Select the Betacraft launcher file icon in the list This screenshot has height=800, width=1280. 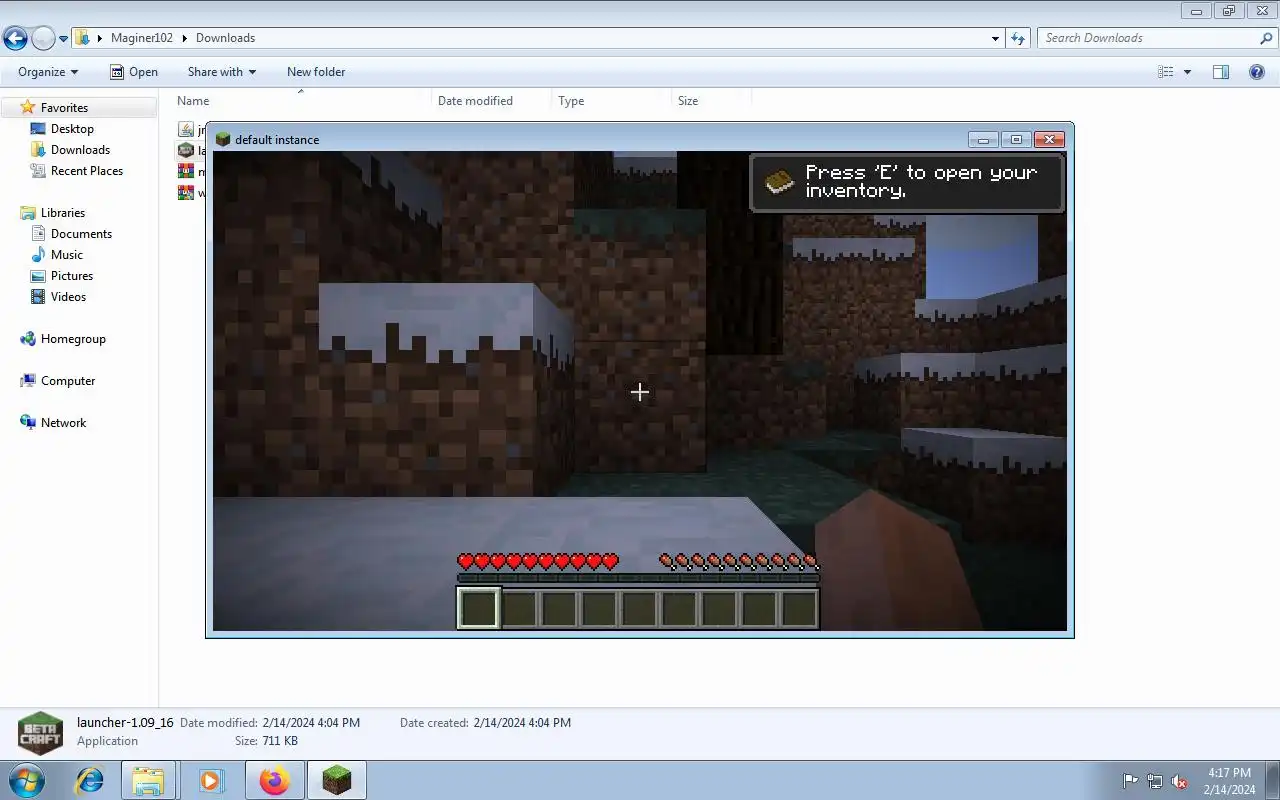[x=186, y=150]
